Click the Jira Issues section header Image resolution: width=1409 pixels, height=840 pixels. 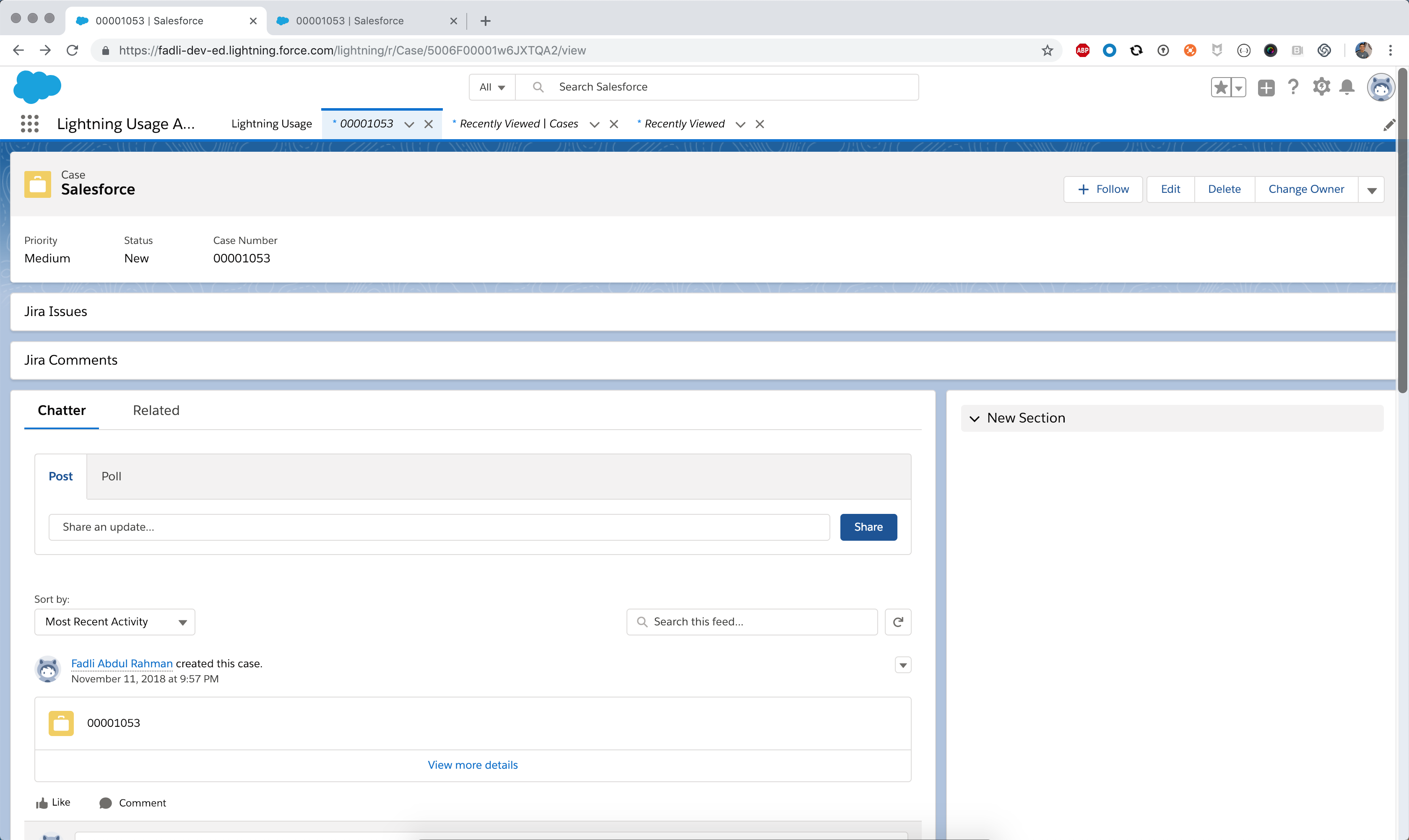55,311
